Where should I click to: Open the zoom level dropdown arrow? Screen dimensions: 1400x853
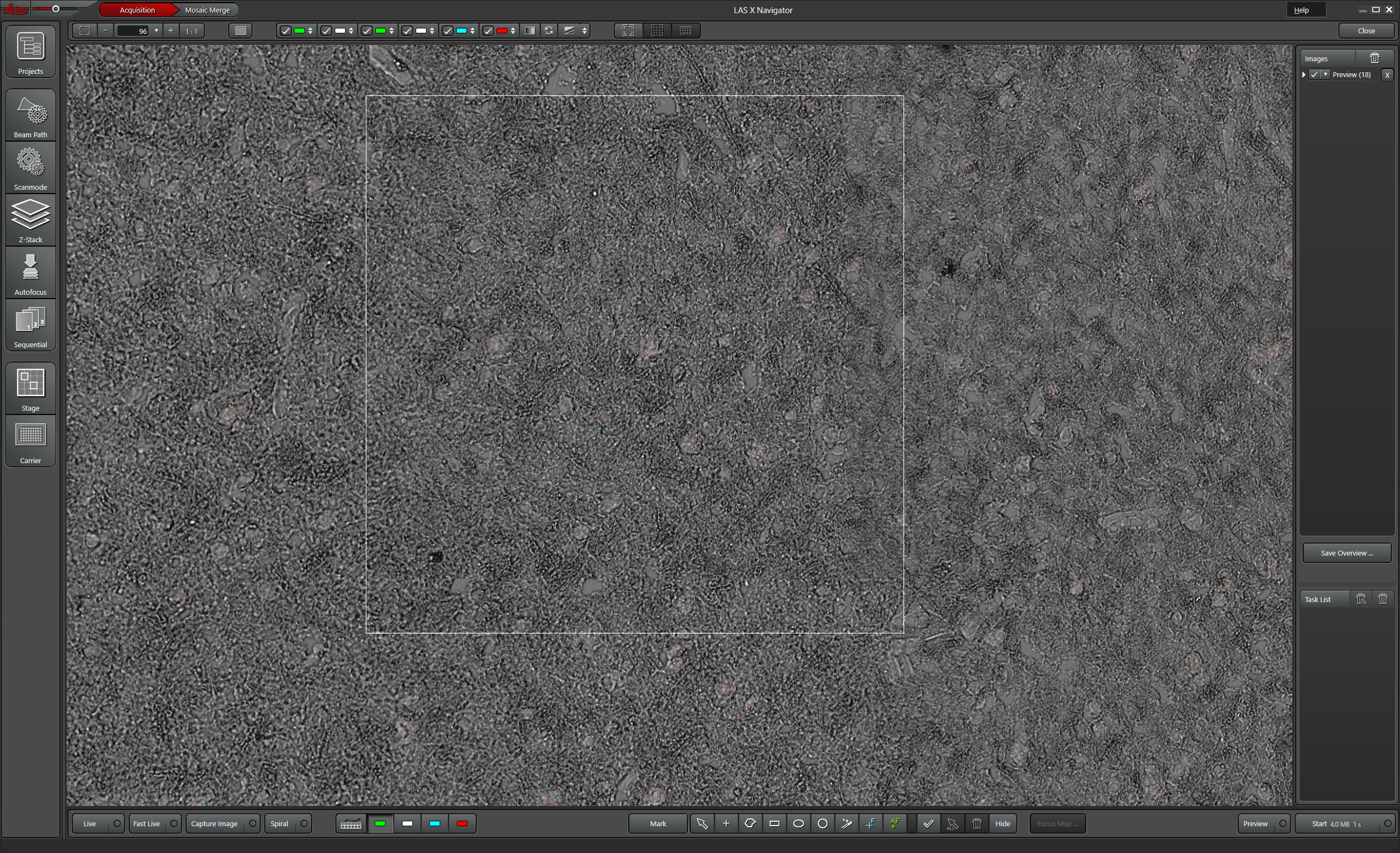click(156, 31)
